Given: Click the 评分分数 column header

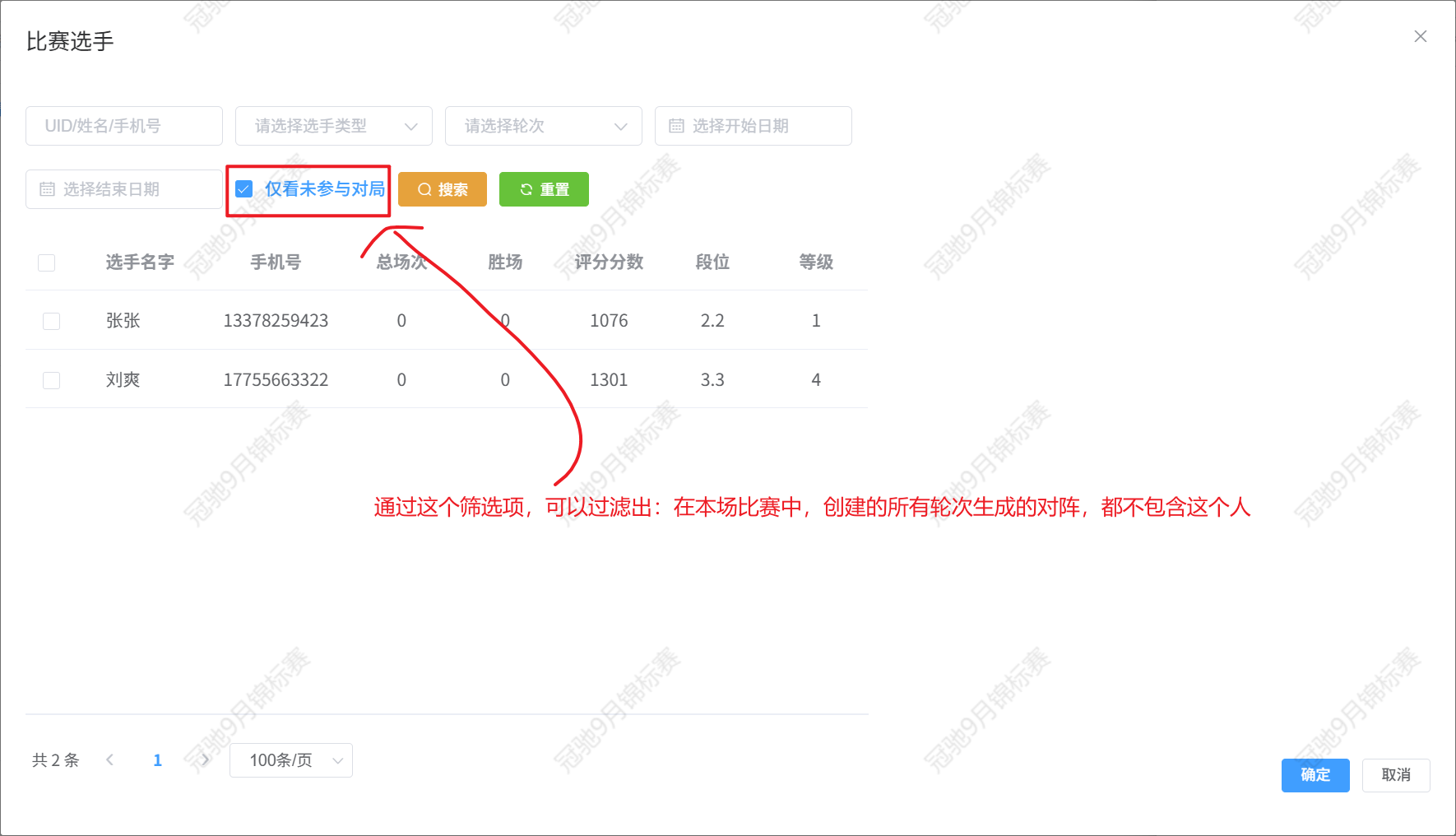Looking at the screenshot, I should point(609,262).
